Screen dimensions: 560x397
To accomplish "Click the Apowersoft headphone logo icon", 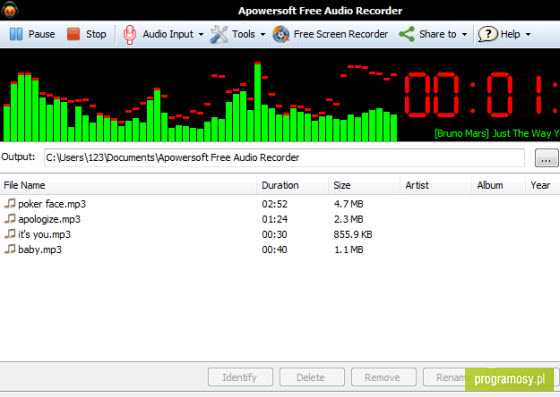I will point(10,10).
